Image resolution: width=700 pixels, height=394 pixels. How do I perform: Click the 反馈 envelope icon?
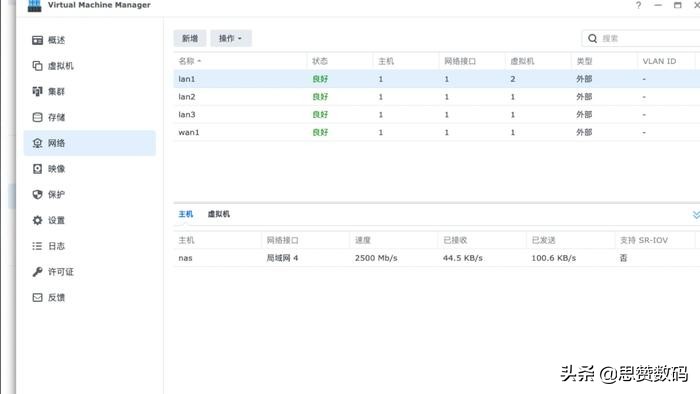38,298
